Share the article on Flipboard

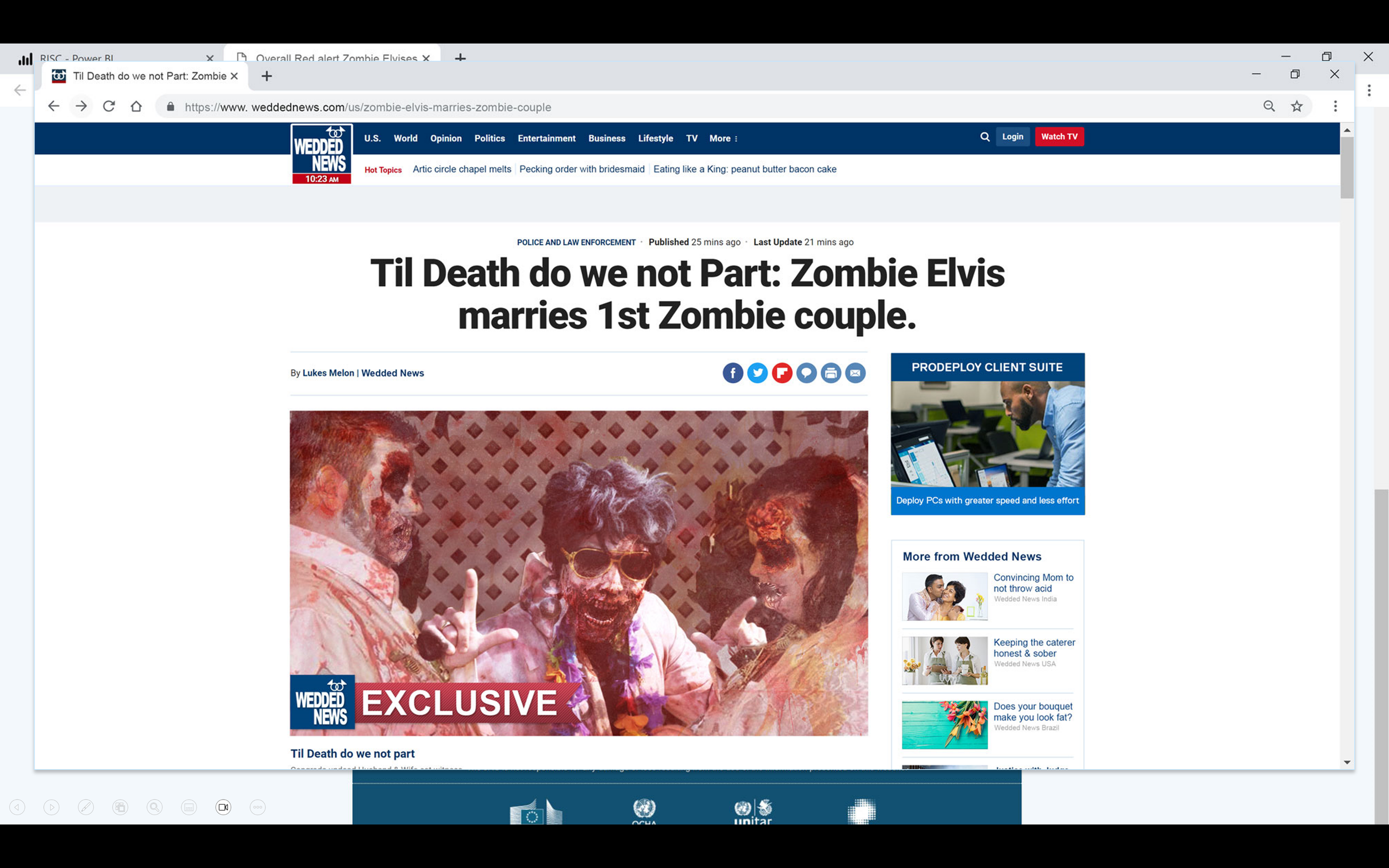[782, 373]
